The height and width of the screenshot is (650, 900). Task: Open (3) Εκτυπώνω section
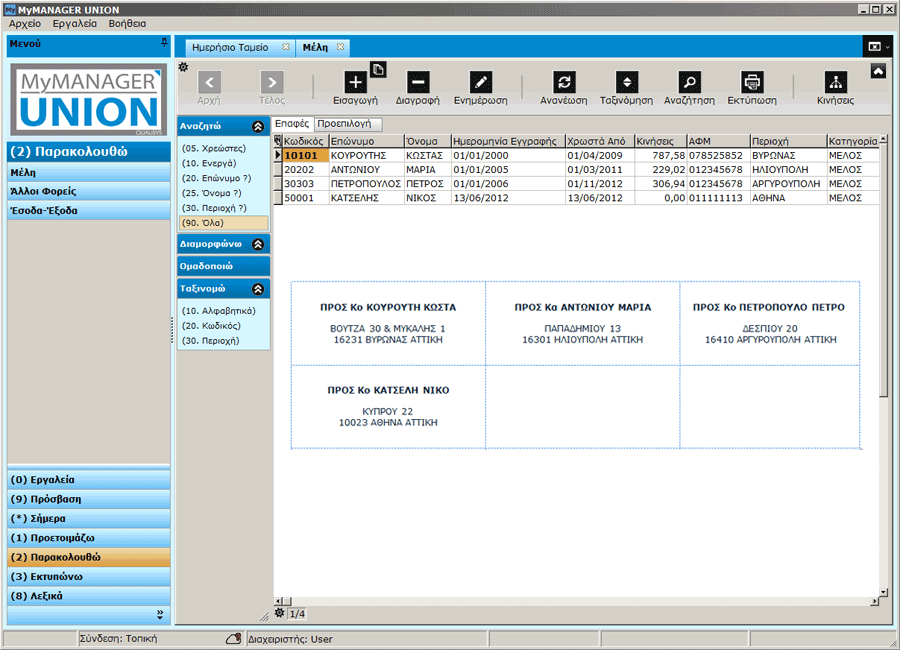[89, 577]
